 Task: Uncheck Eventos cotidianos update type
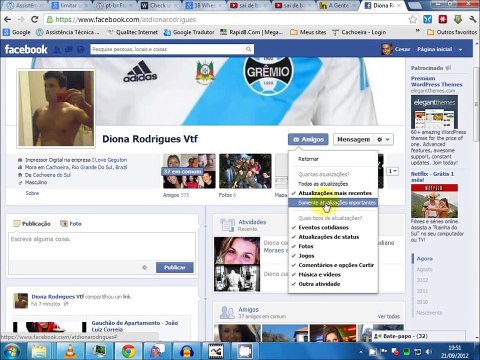[323, 228]
